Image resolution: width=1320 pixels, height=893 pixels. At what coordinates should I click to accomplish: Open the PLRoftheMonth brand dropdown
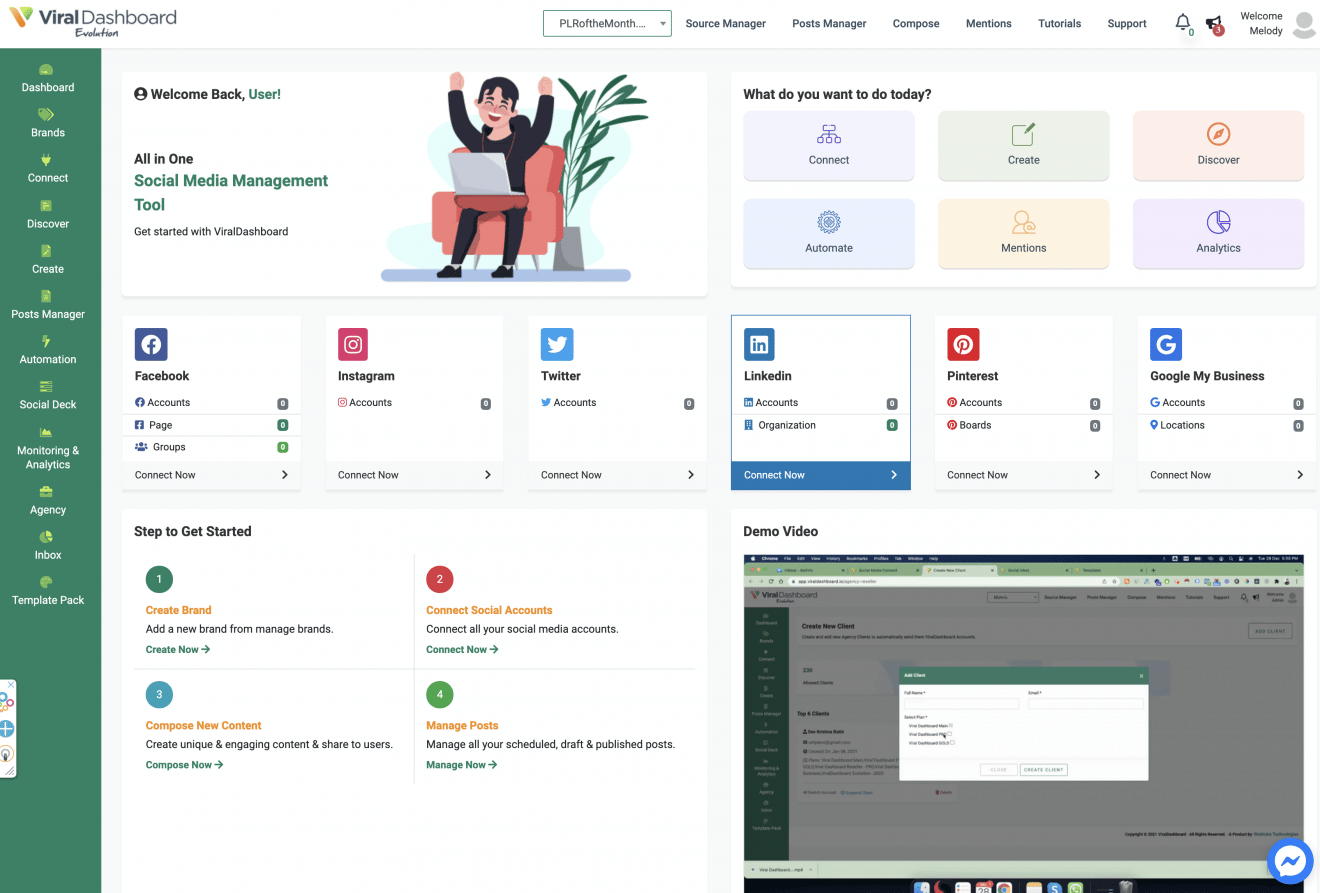pyautogui.click(x=607, y=23)
